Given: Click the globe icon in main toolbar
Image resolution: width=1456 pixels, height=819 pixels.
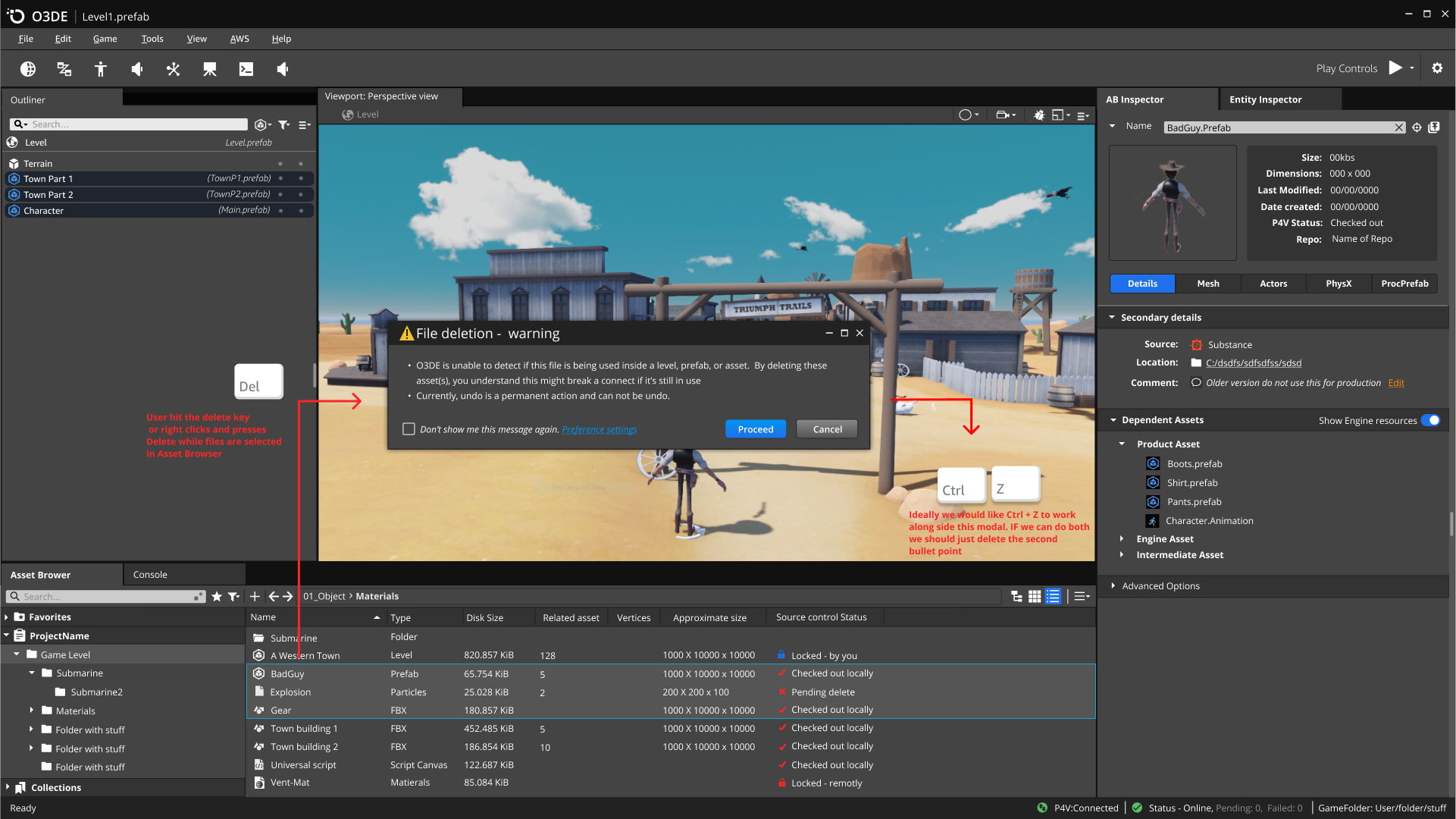Looking at the screenshot, I should 28,69.
